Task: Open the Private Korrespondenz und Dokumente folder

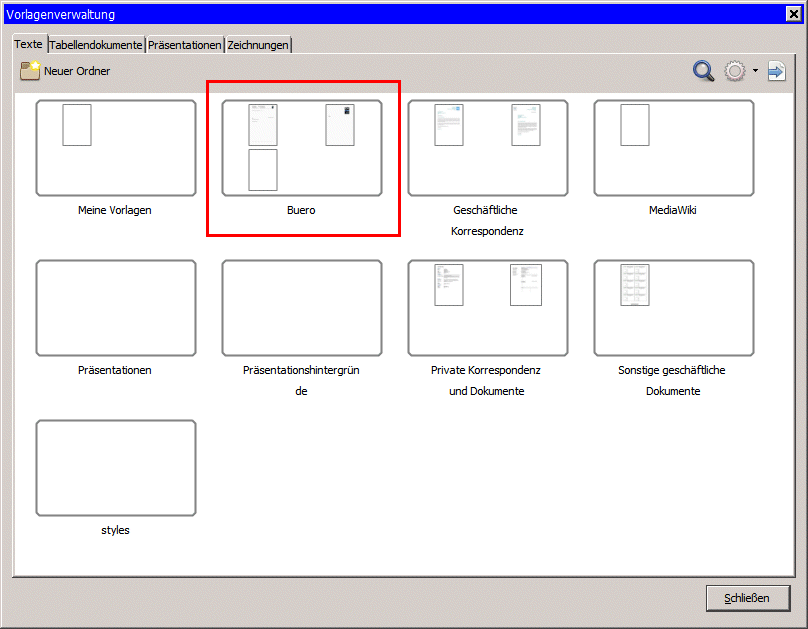Action: click(x=487, y=307)
